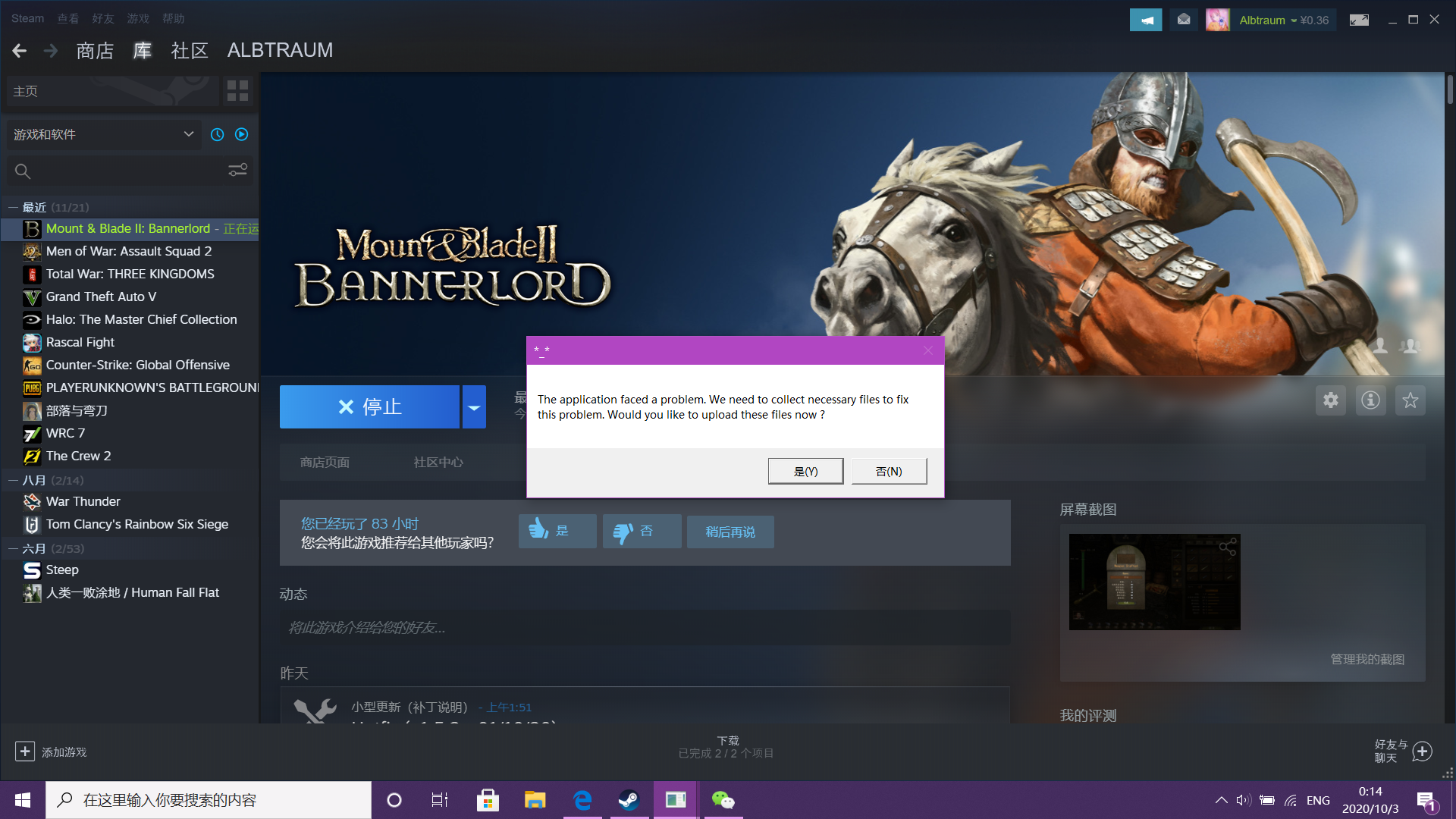Stop the running game with 停止

[369, 406]
